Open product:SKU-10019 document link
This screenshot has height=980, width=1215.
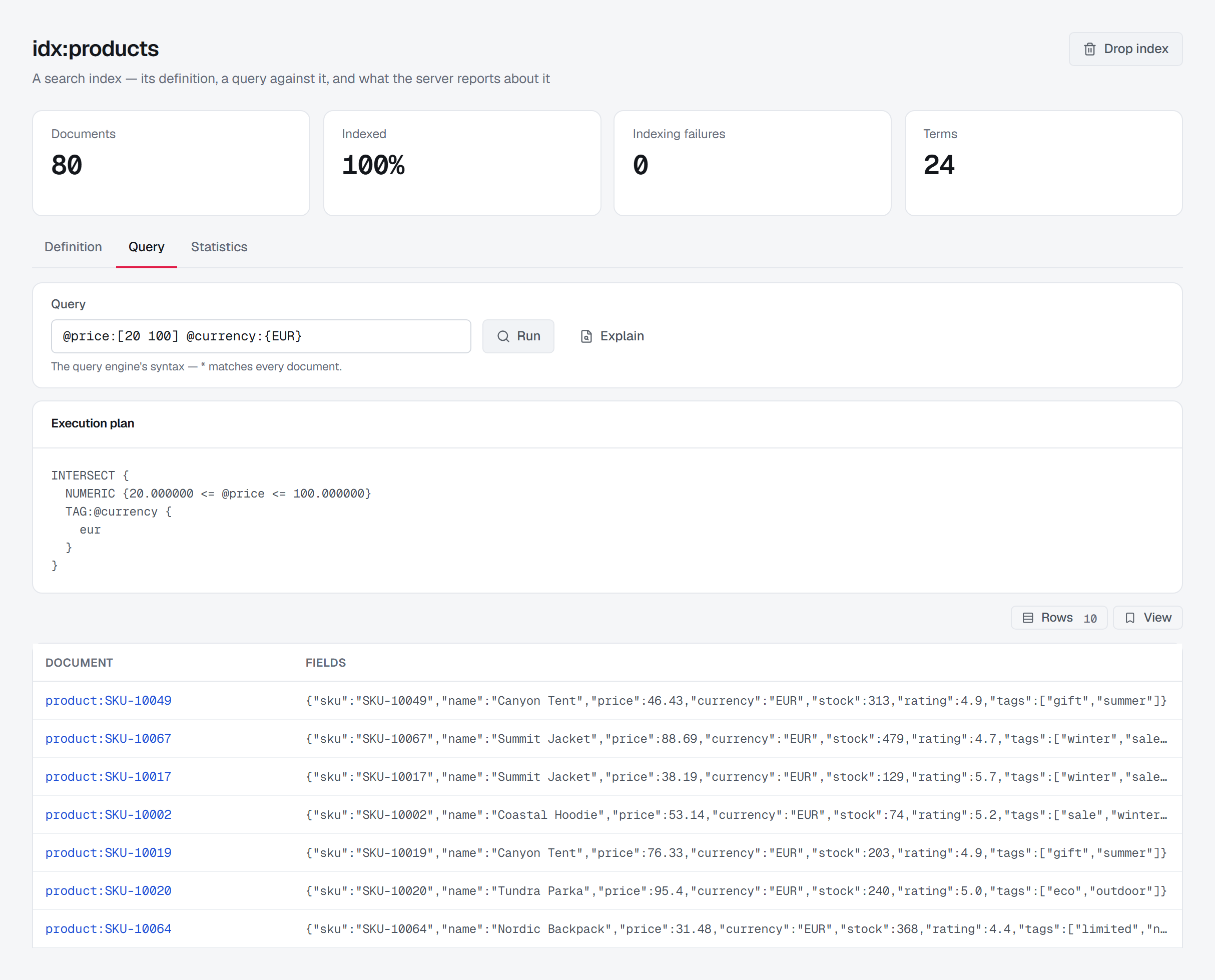click(109, 852)
